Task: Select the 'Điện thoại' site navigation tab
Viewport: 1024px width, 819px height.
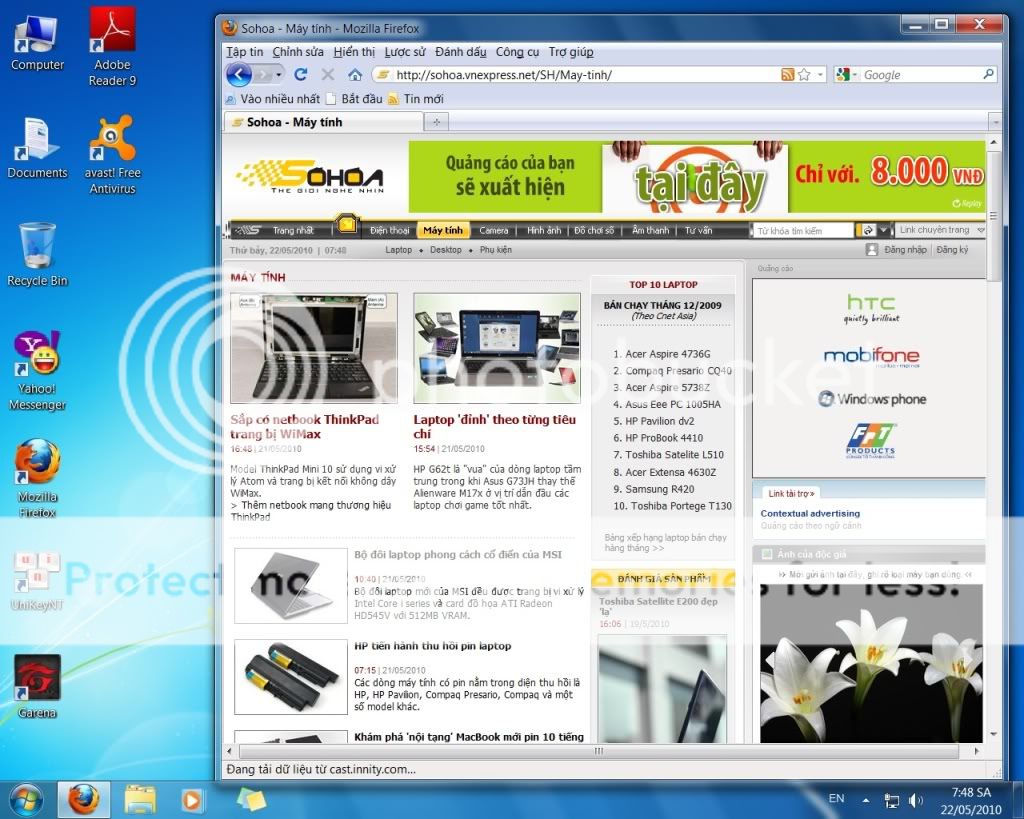Action: (x=389, y=230)
